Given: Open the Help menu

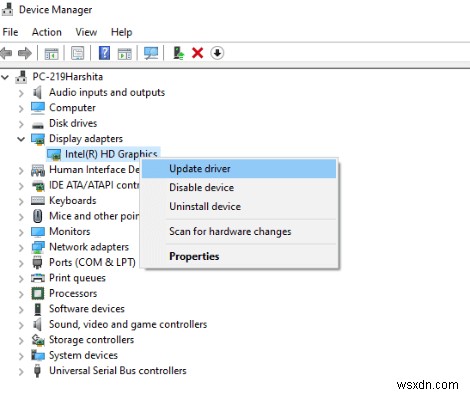Looking at the screenshot, I should pyautogui.click(x=121, y=32).
